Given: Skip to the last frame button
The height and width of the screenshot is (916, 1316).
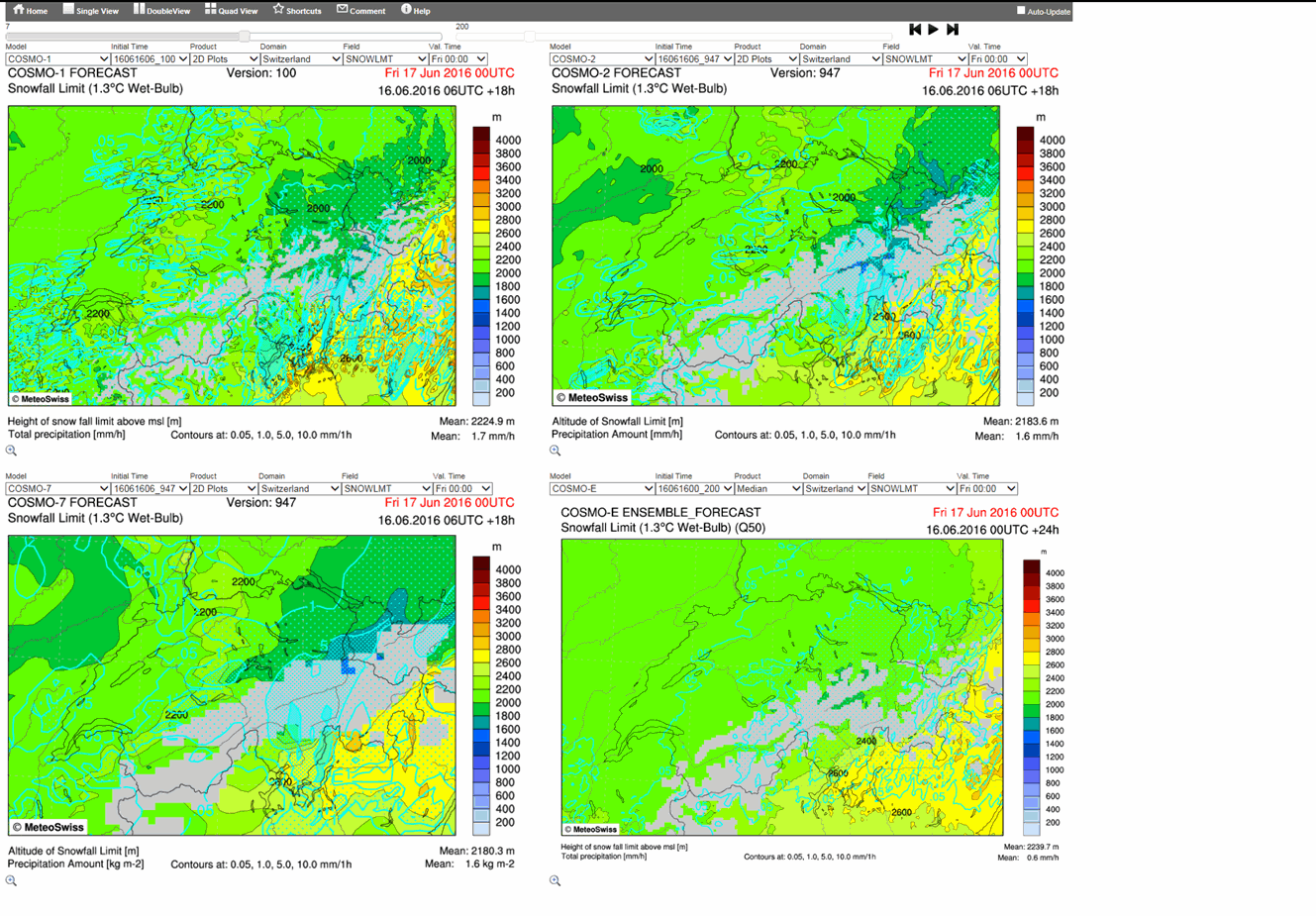Looking at the screenshot, I should [x=953, y=30].
